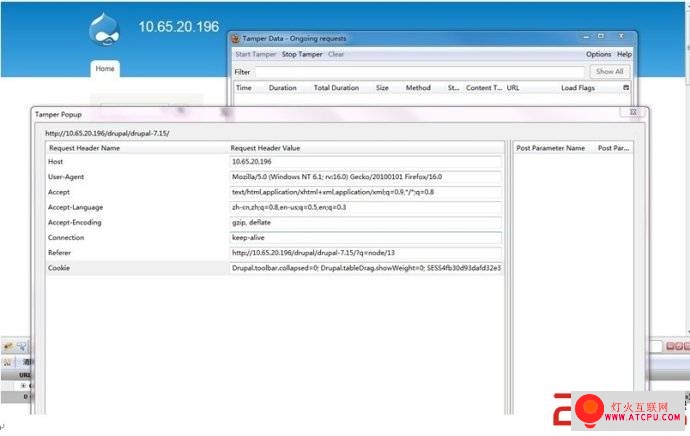Click the Drupal drop logo
Image resolution: width=690 pixels, height=436 pixels.
click(x=104, y=29)
